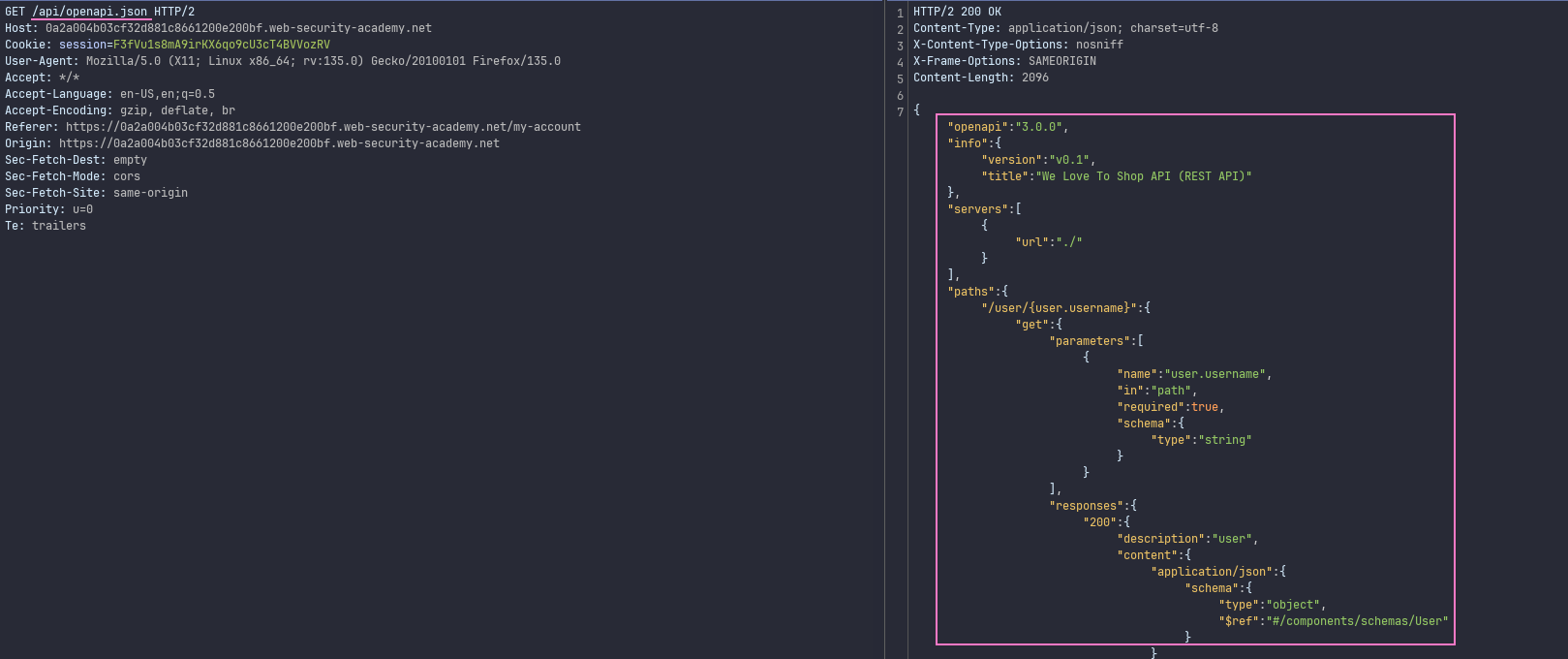Click the Accept: */* header
This screenshot has height=659, width=1568.
pyautogui.click(x=42, y=78)
